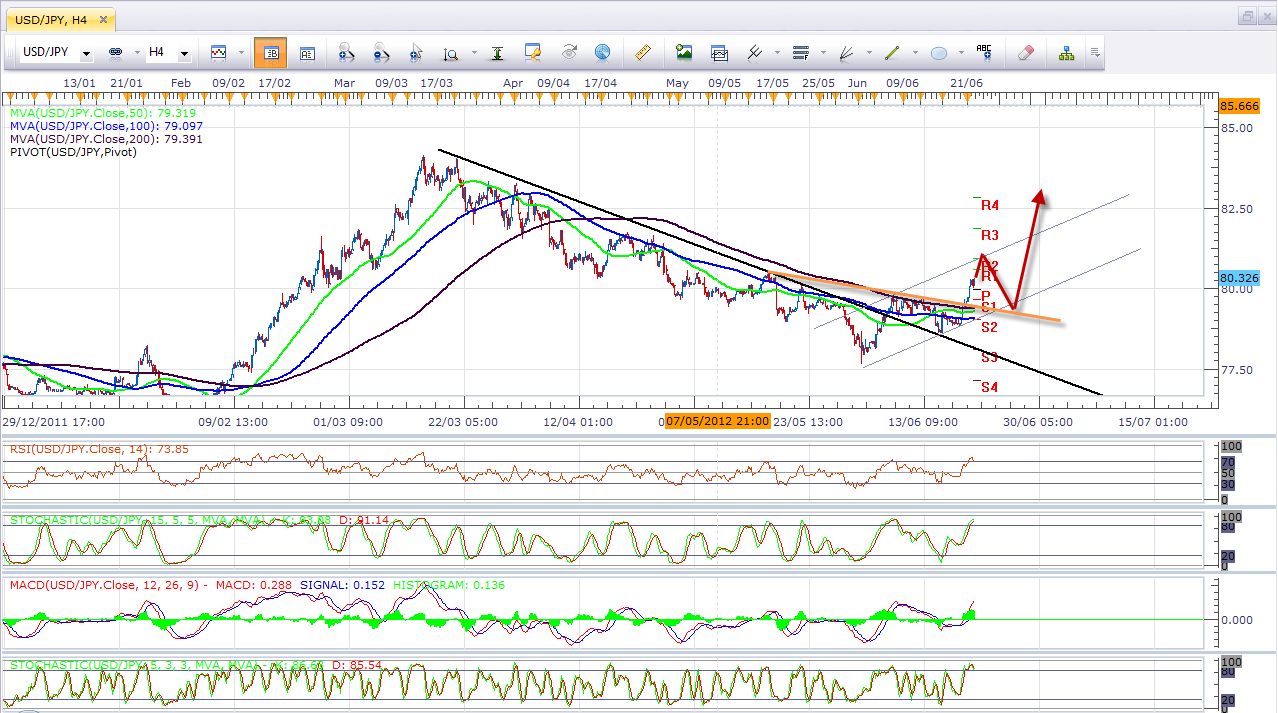Click the blue globe icon

[602, 52]
